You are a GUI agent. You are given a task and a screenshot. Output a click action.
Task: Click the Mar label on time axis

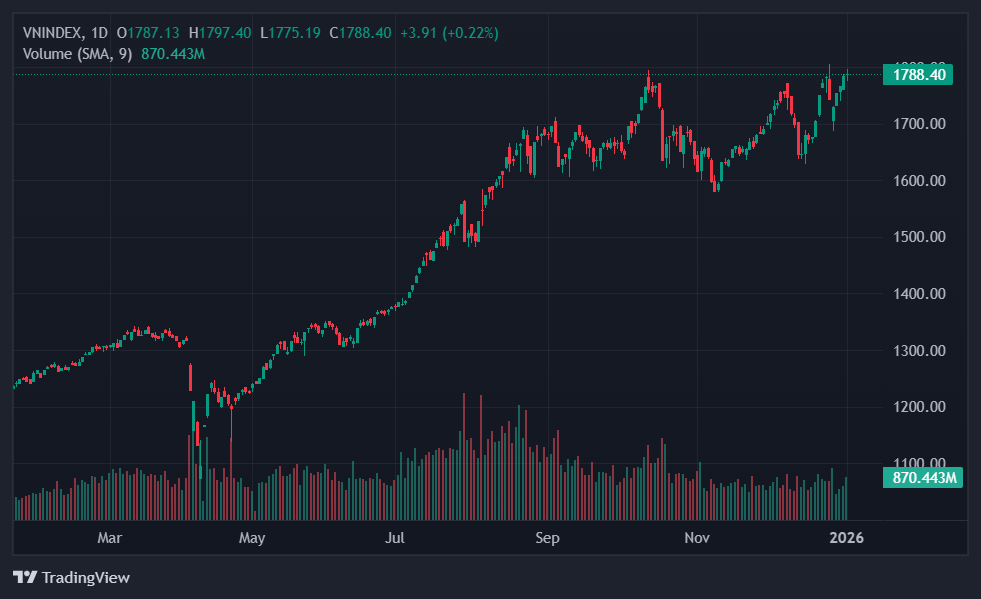coord(109,538)
